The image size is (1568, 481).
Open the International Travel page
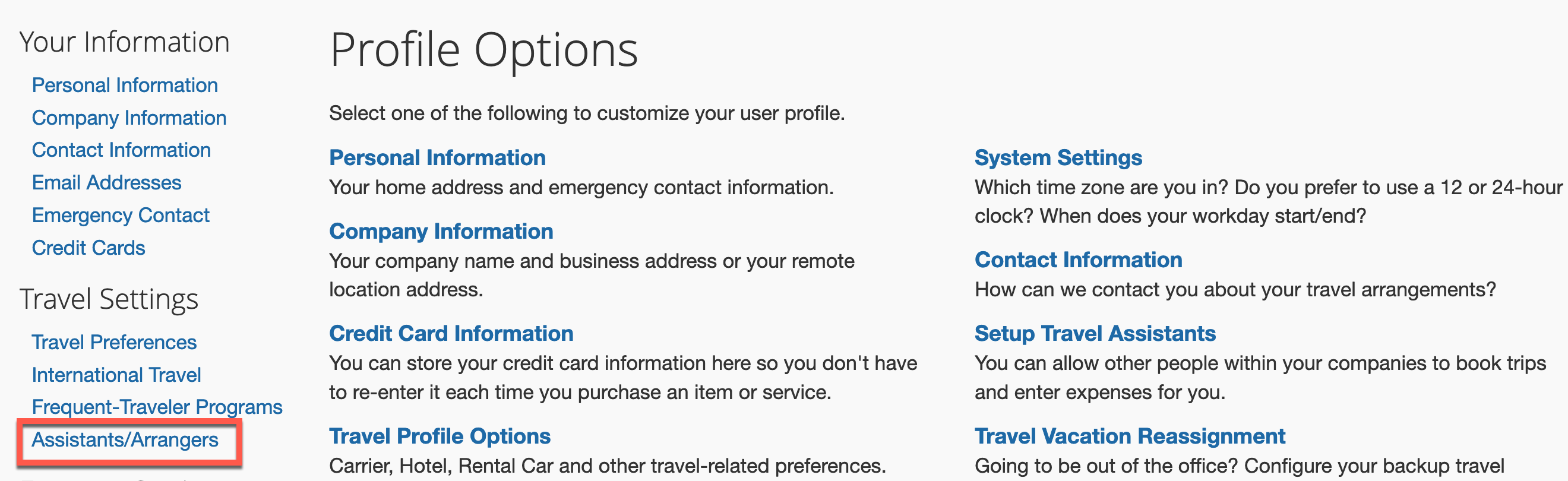[x=117, y=375]
